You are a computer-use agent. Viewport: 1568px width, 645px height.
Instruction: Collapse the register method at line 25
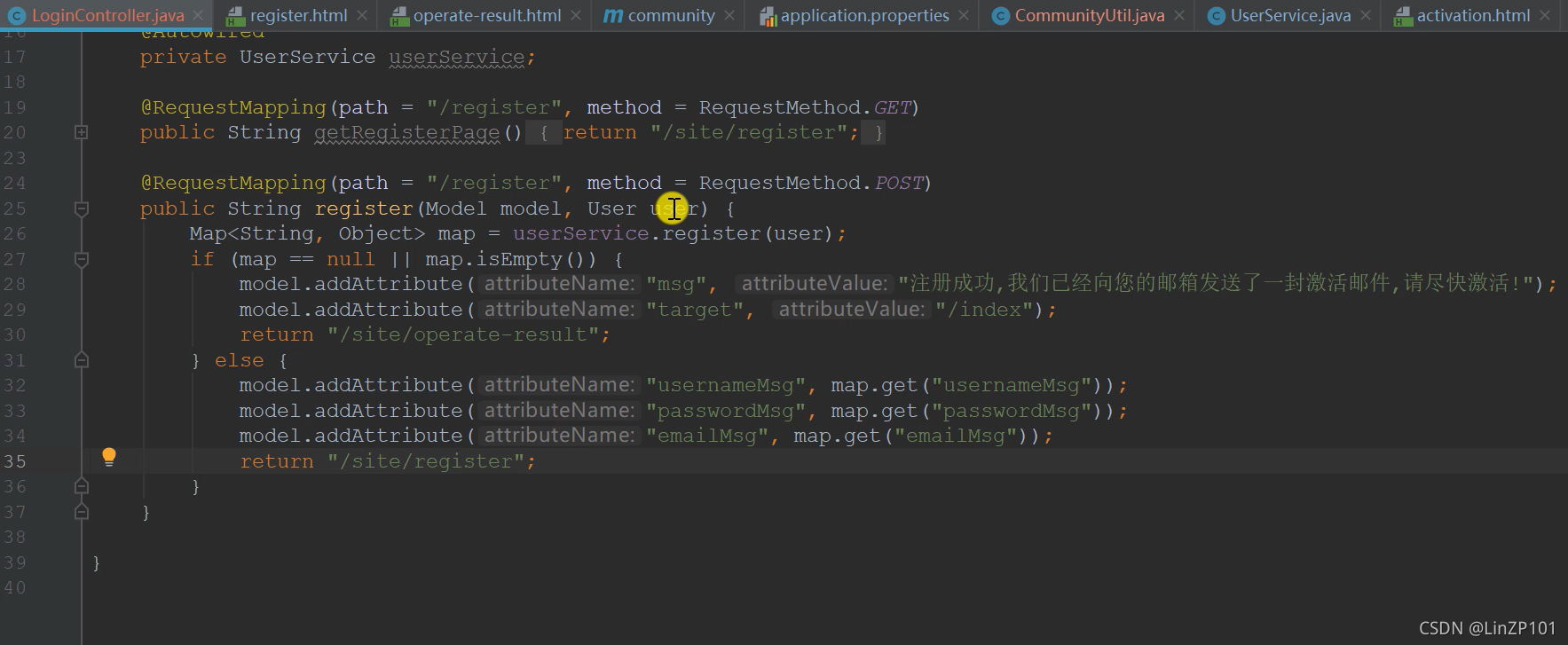(x=81, y=208)
